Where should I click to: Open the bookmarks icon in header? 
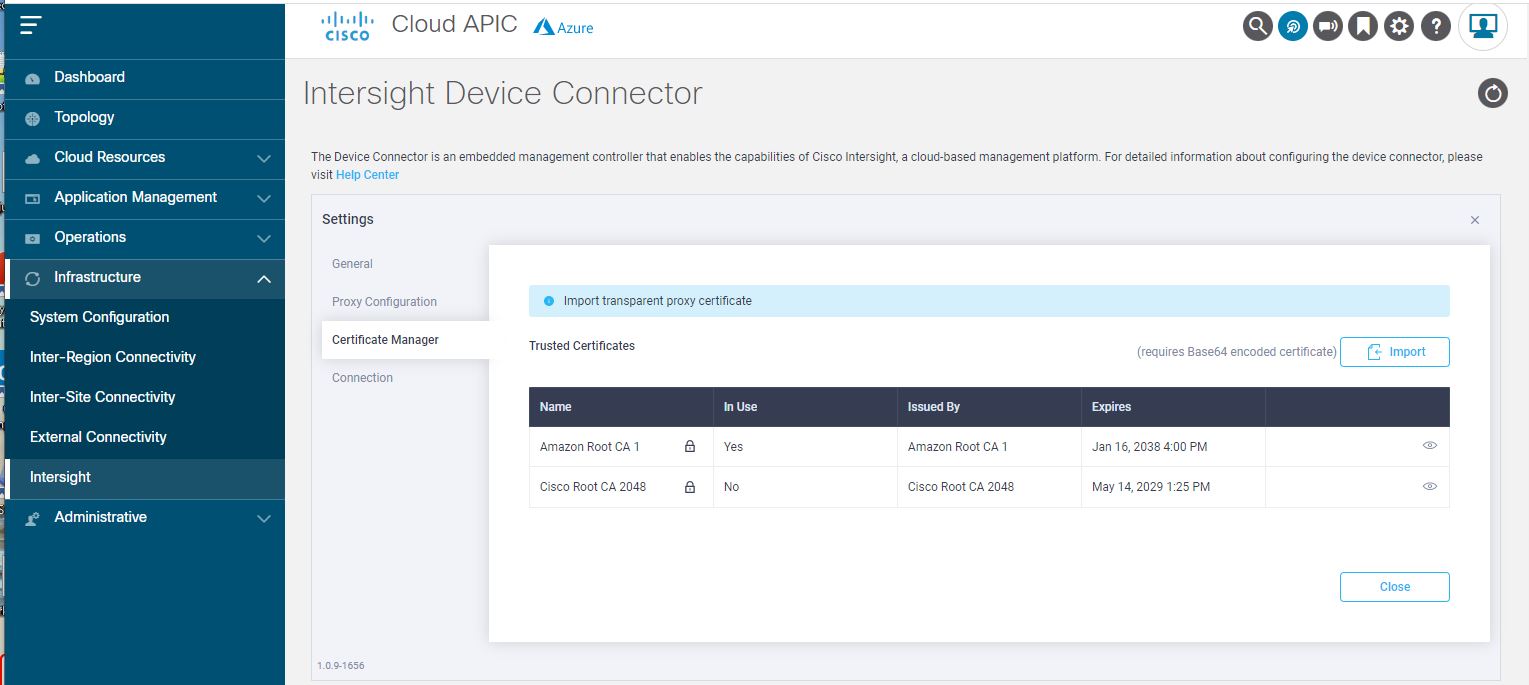pyautogui.click(x=1363, y=26)
